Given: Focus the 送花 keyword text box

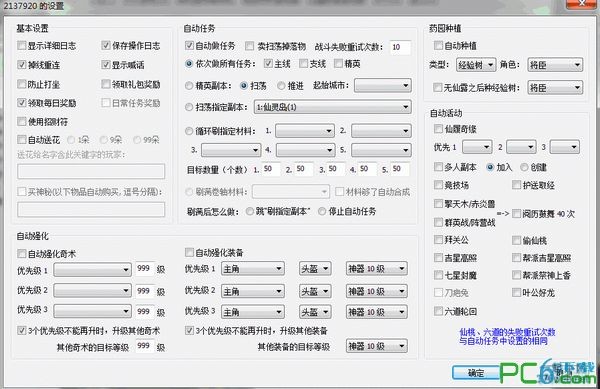Looking at the screenshot, I should 91,171.
